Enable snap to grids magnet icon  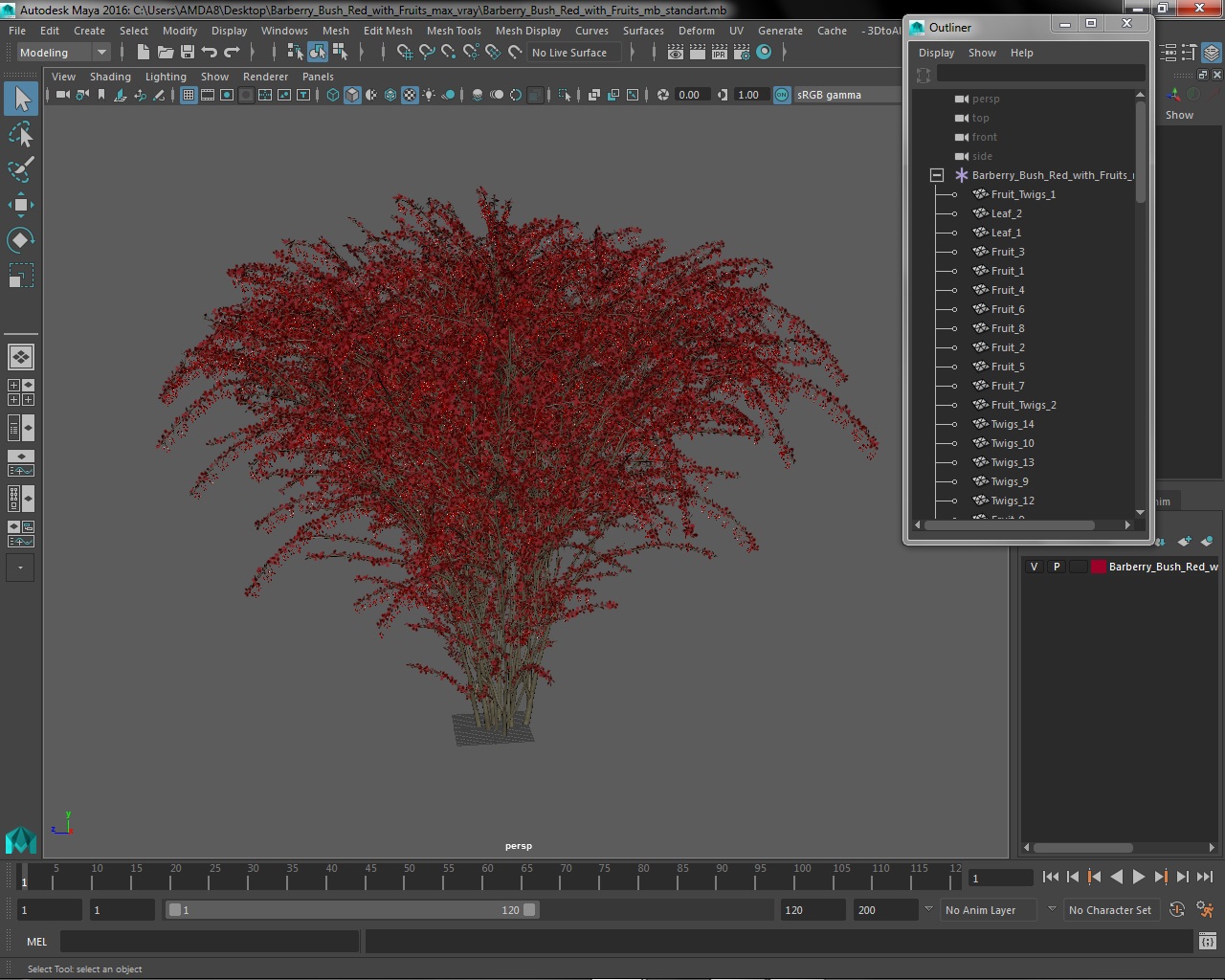point(405,53)
